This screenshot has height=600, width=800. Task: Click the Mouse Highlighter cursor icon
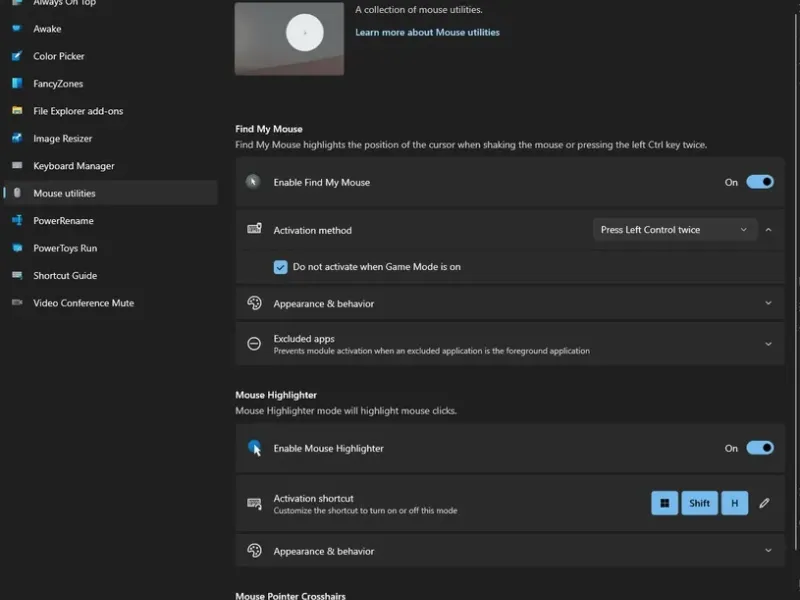coord(254,448)
